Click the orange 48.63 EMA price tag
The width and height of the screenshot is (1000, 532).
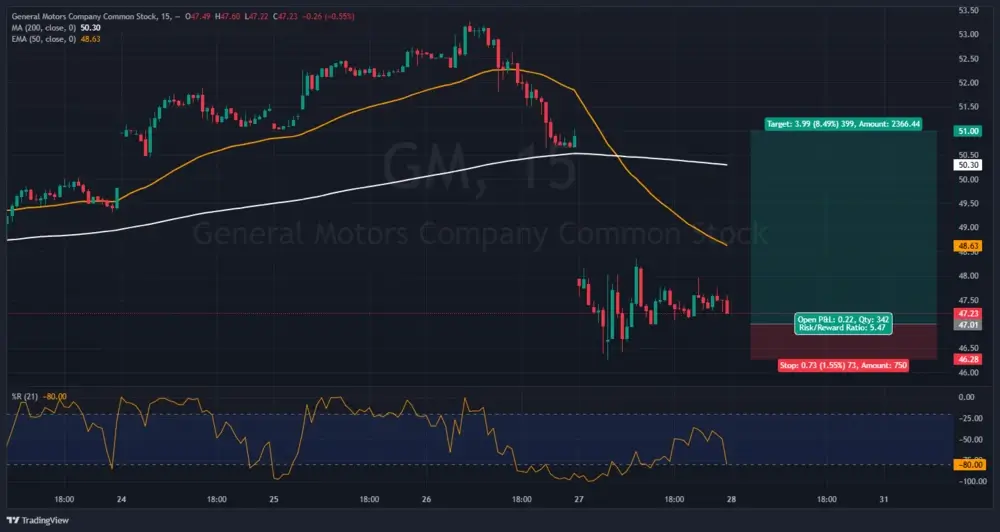(968, 246)
